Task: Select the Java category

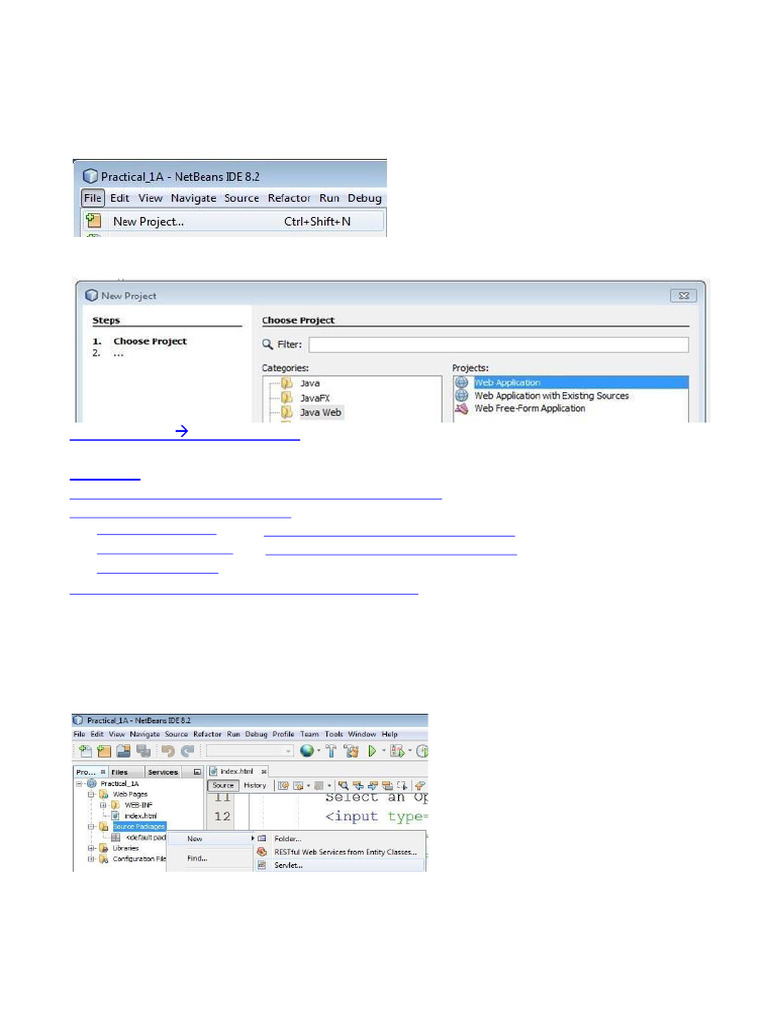Action: 310,383
